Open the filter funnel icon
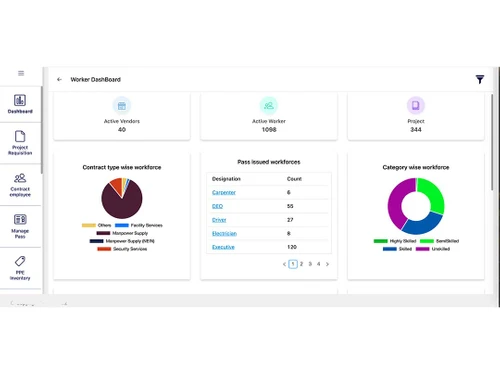500x375 pixels. click(x=480, y=79)
